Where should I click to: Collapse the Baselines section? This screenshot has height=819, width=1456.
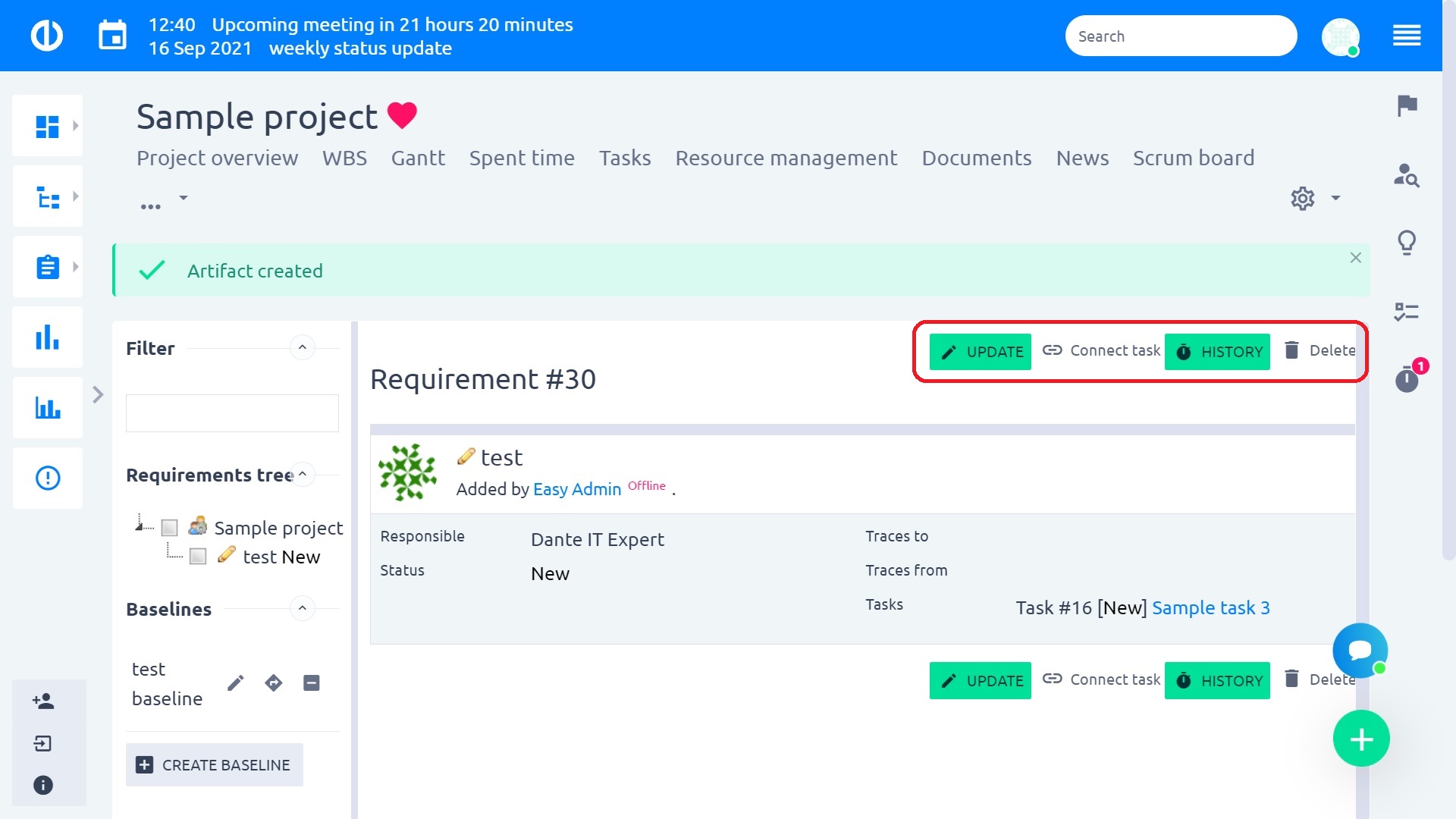303,608
